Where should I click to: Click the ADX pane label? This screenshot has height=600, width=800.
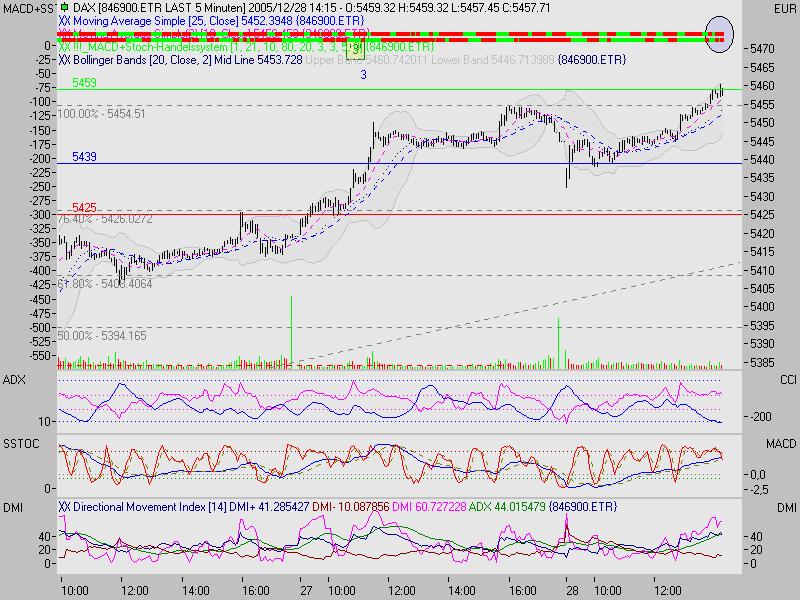point(14,380)
